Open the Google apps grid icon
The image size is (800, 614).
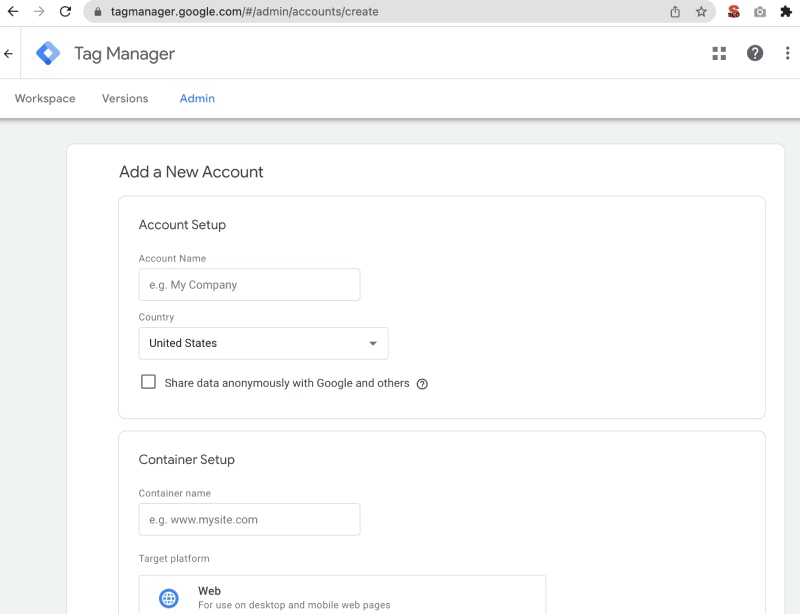(x=719, y=53)
